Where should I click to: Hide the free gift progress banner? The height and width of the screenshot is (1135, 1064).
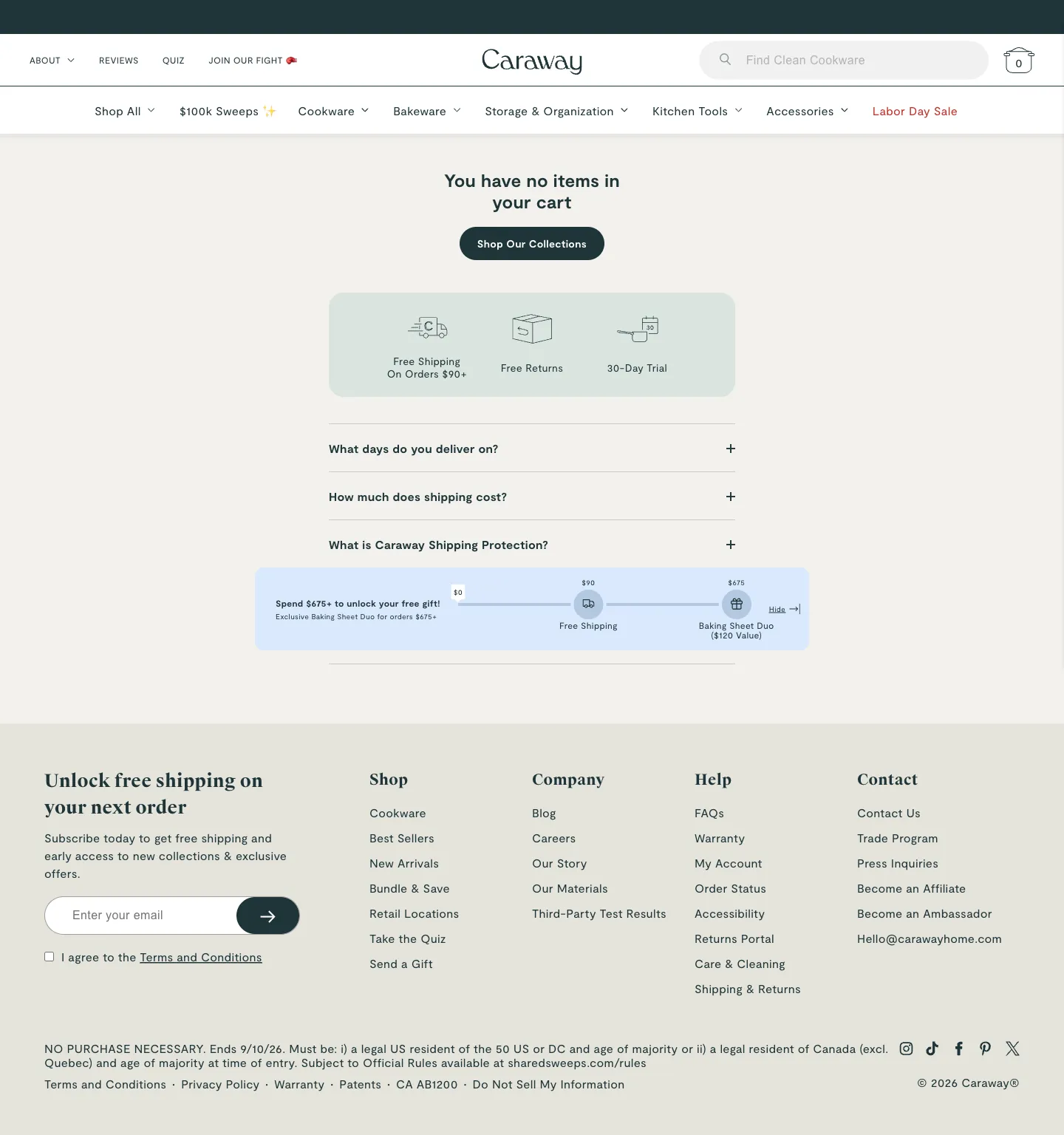coord(784,610)
